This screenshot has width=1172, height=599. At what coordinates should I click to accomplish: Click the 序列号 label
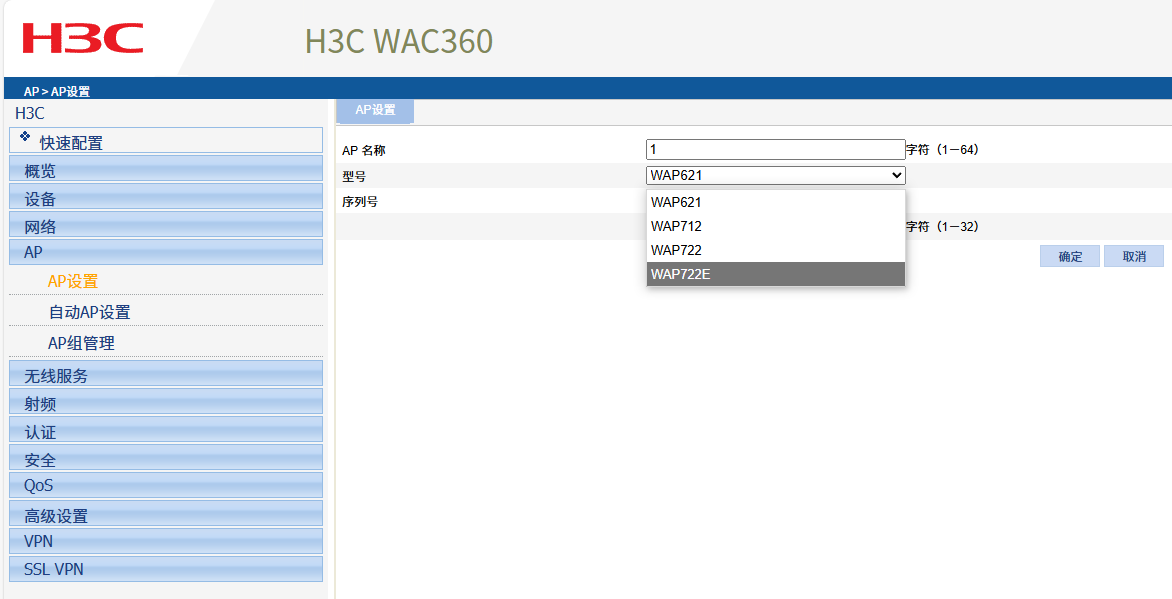[x=360, y=202]
